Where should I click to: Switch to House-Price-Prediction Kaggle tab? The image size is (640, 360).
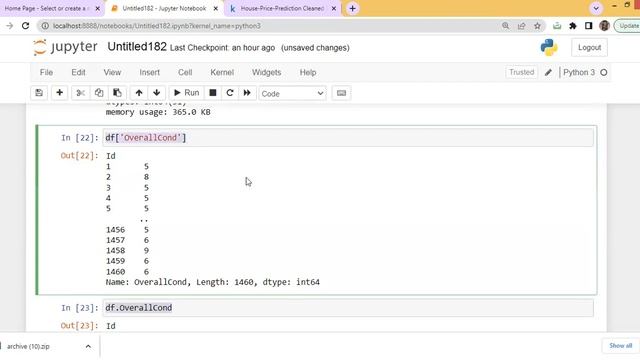282,8
